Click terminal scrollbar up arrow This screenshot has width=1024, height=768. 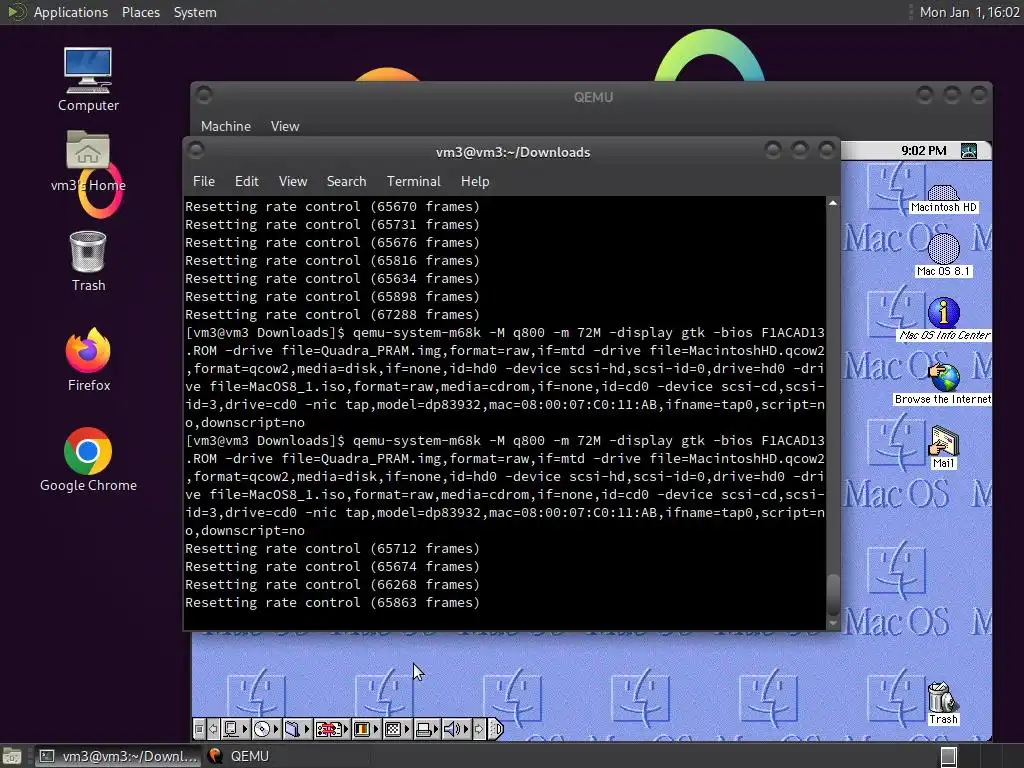[833, 203]
